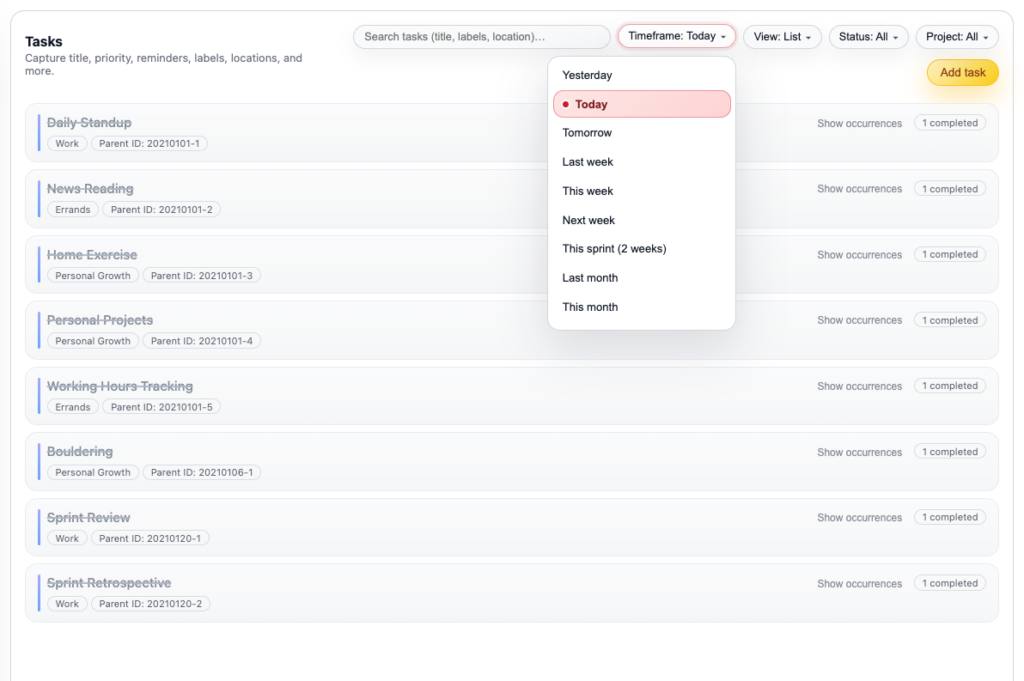This screenshot has height=681, width=1024.
Task: Expand the Project: All dropdown
Action: 956,37
